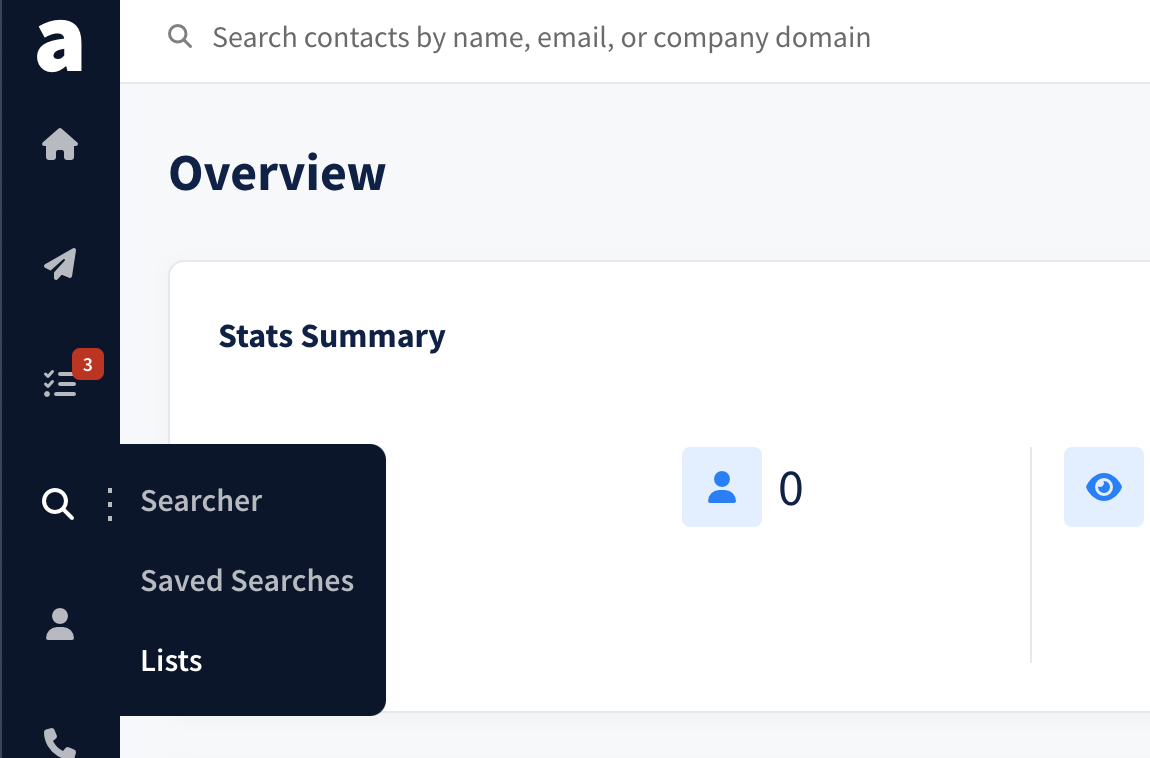Click the blue eye views icon
This screenshot has width=1150, height=758.
tap(1104, 487)
